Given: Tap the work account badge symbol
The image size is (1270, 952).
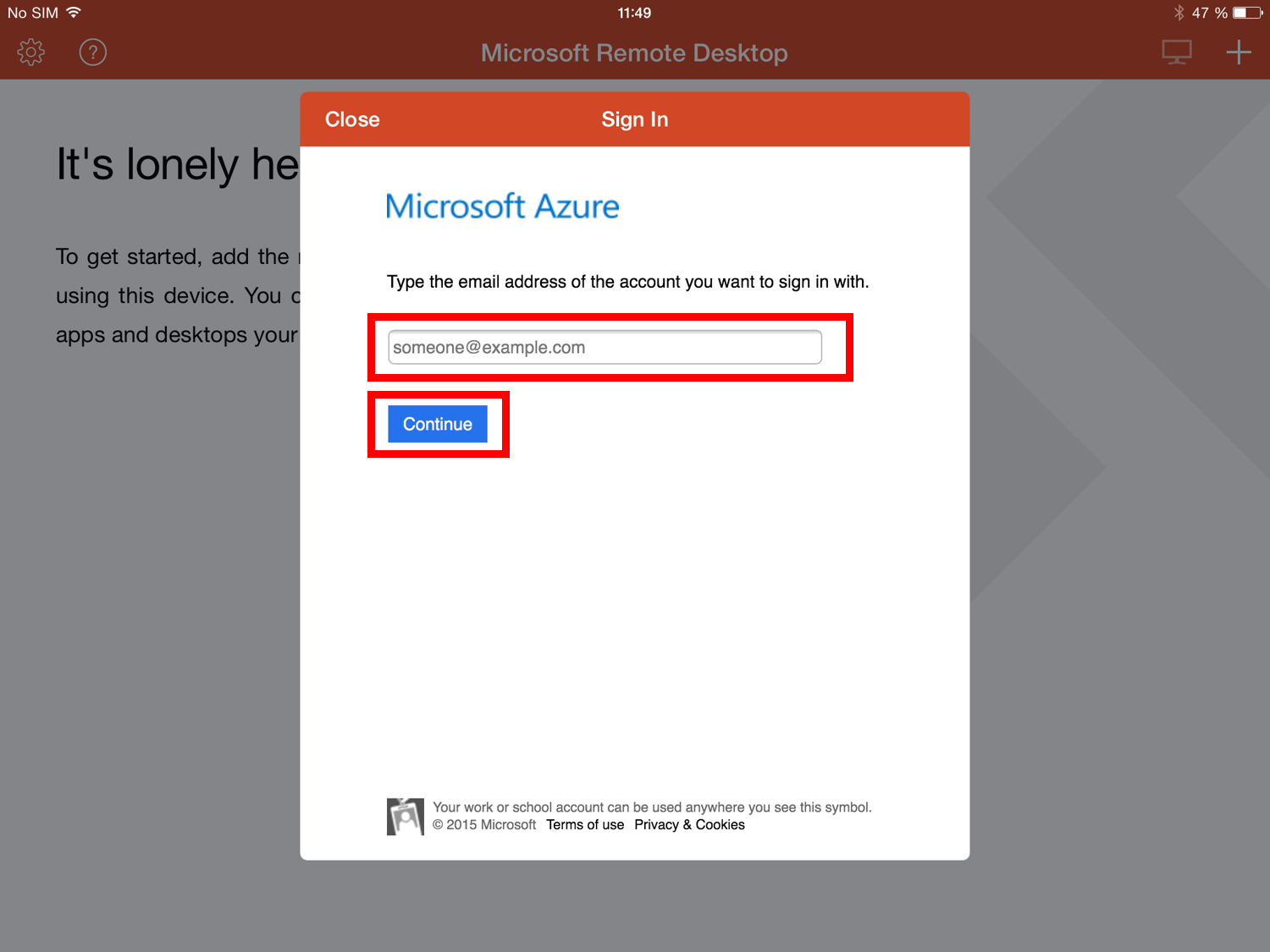Looking at the screenshot, I should tap(406, 817).
